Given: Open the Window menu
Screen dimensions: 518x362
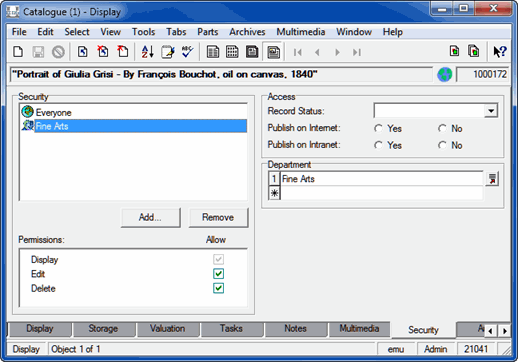Looking at the screenshot, I should 354,32.
